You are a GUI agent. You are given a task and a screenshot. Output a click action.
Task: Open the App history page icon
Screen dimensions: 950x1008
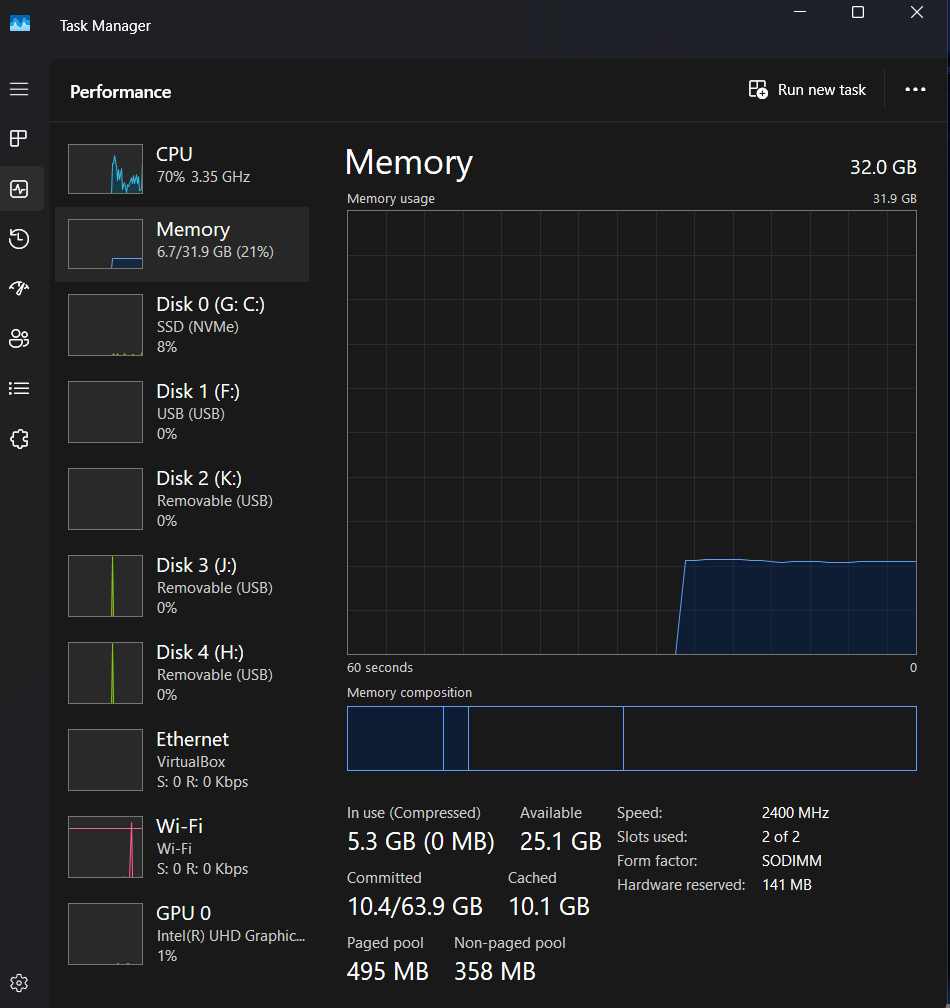[19, 238]
